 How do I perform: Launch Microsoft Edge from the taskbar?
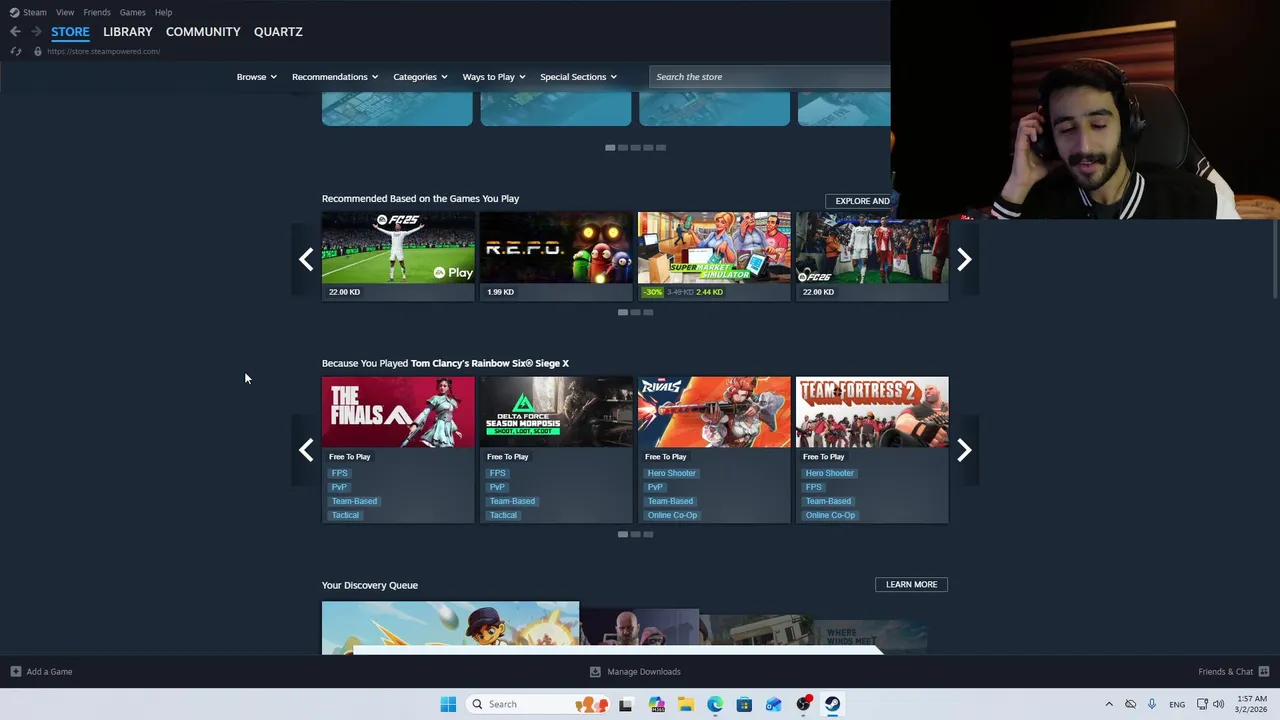(715, 704)
